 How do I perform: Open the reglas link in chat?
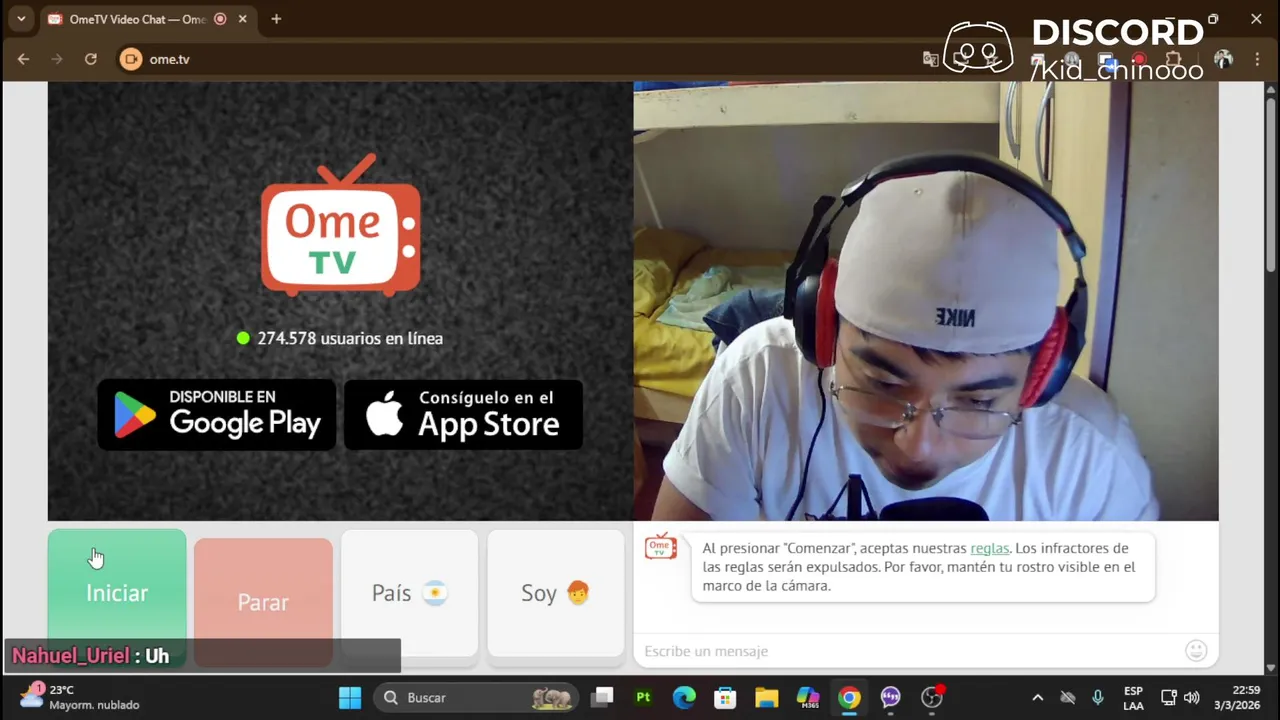[989, 548]
